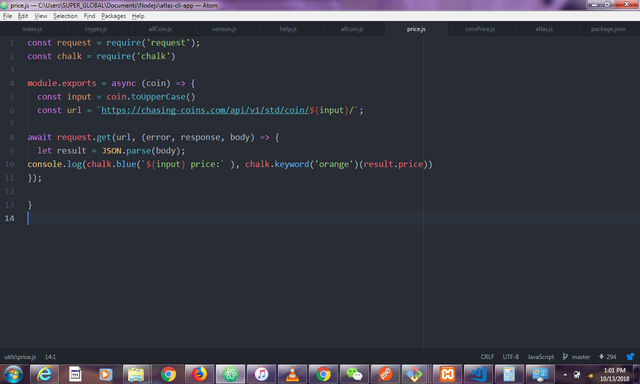Open the File menu
Screen dimensions: 640x384
point(7,16)
